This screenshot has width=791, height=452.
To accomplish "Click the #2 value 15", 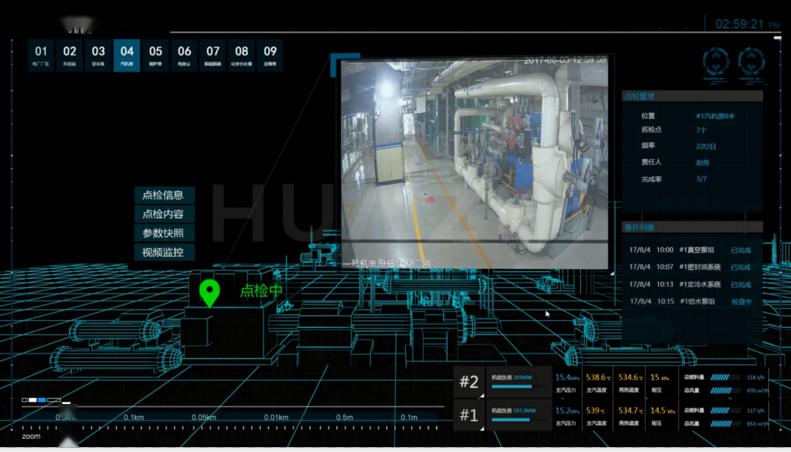I will pyautogui.click(x=660, y=377).
